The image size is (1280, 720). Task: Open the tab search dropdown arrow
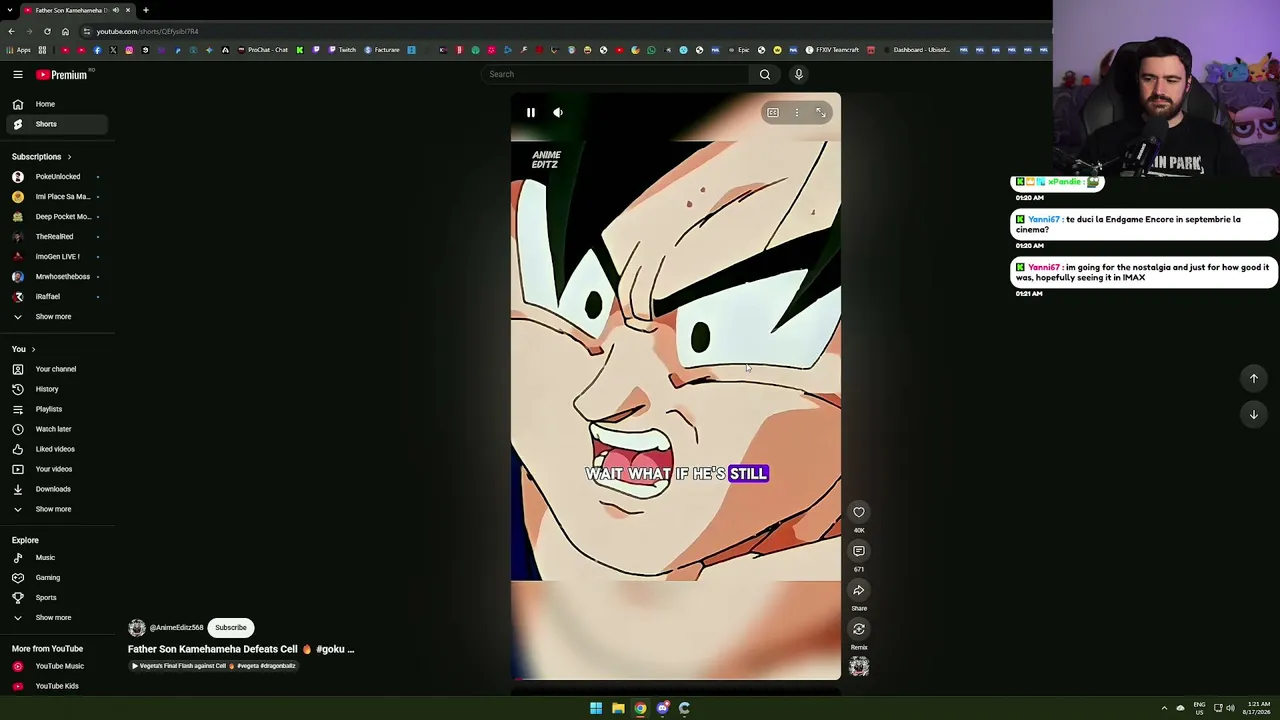pos(10,10)
